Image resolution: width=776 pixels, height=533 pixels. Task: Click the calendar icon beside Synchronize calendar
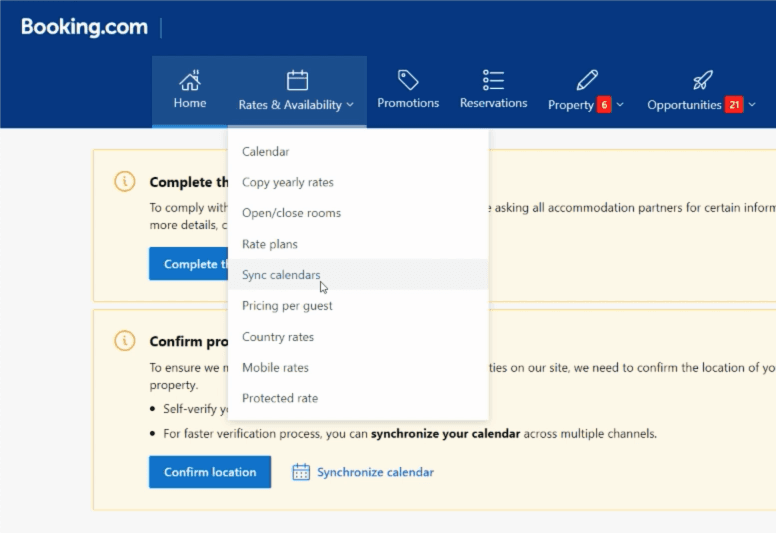(x=301, y=472)
